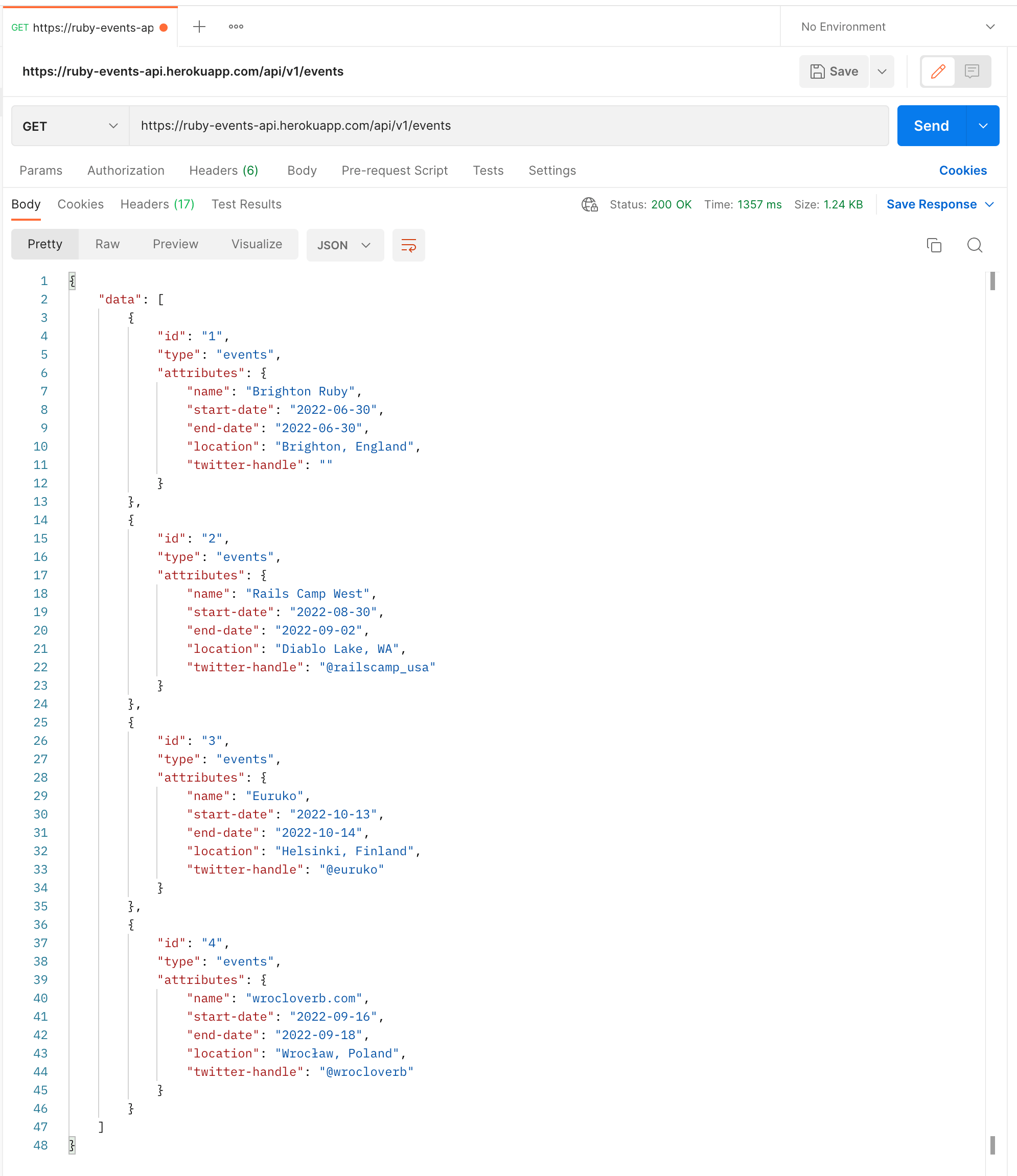Switch to the request Body tab
Viewport: 1017px width, 1176px height.
point(302,171)
